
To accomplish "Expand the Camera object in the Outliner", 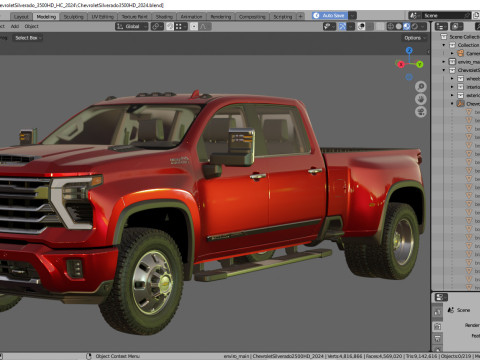I will (x=452, y=53).
